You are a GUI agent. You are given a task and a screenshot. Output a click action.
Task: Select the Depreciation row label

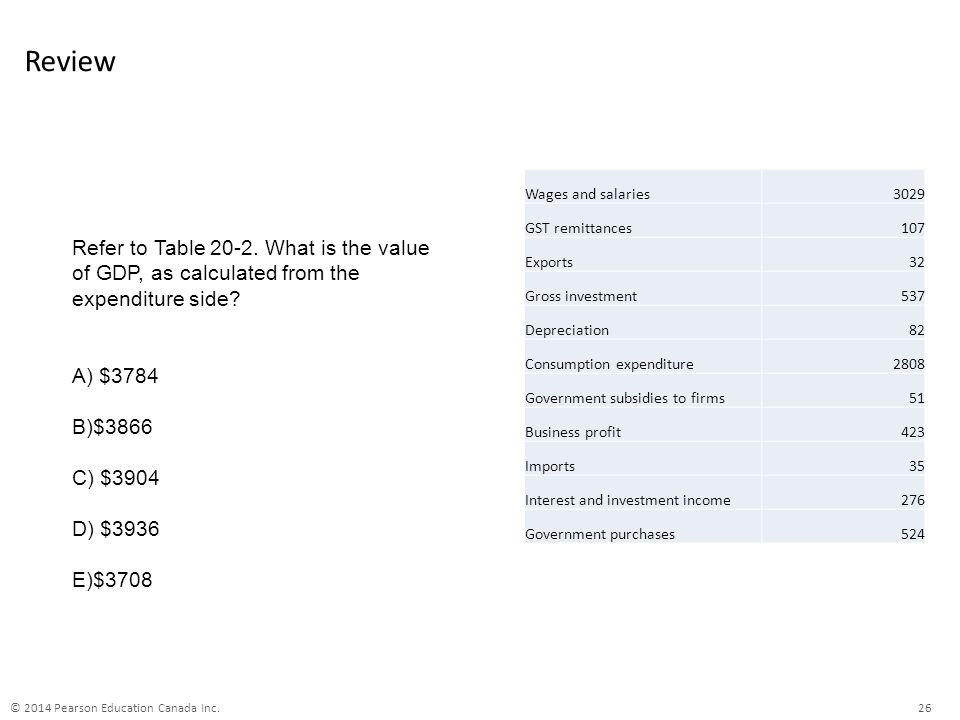pos(567,331)
